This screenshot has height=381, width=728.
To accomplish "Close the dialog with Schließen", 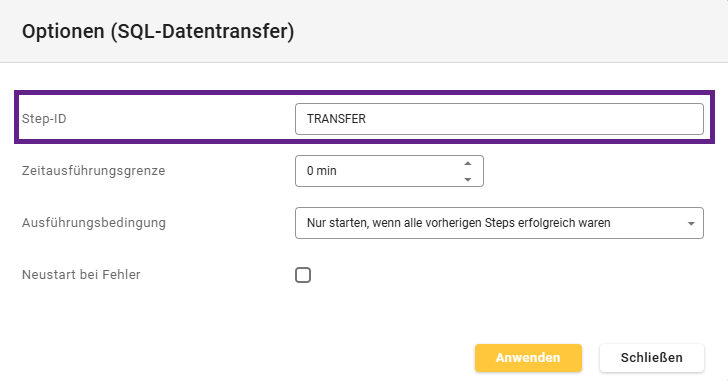I will [651, 358].
